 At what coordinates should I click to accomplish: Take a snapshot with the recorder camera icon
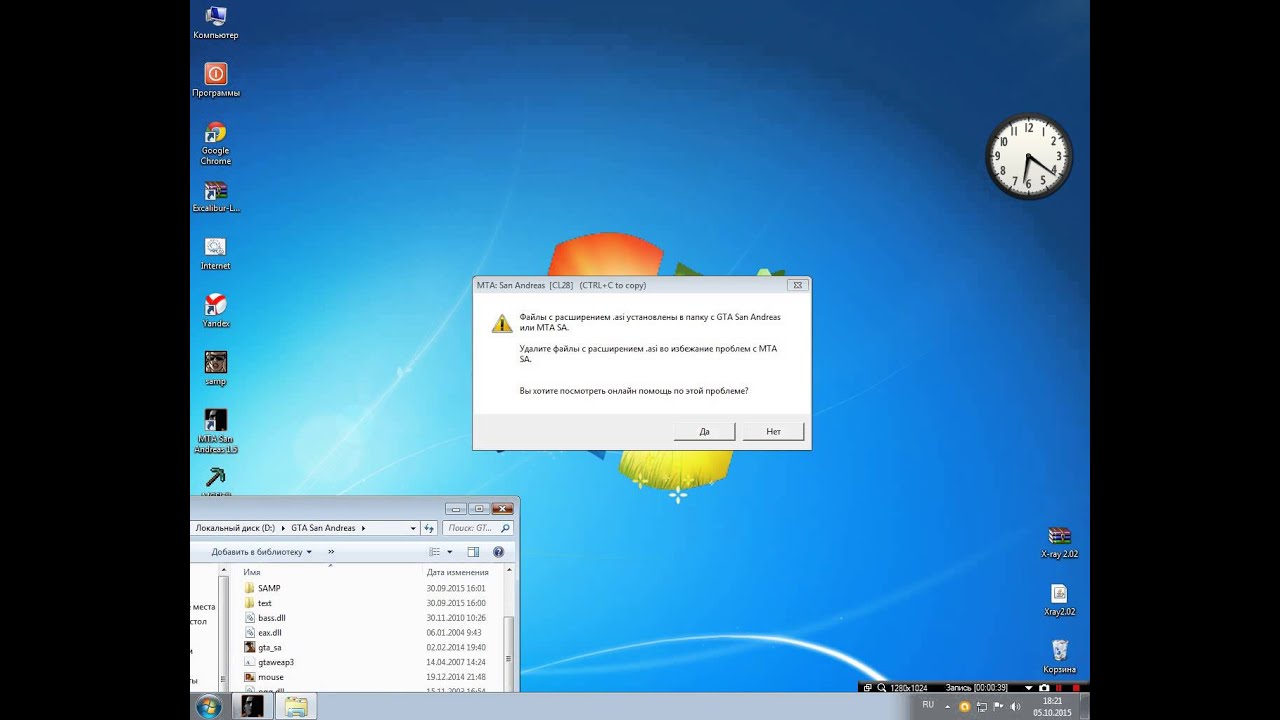(x=1045, y=688)
